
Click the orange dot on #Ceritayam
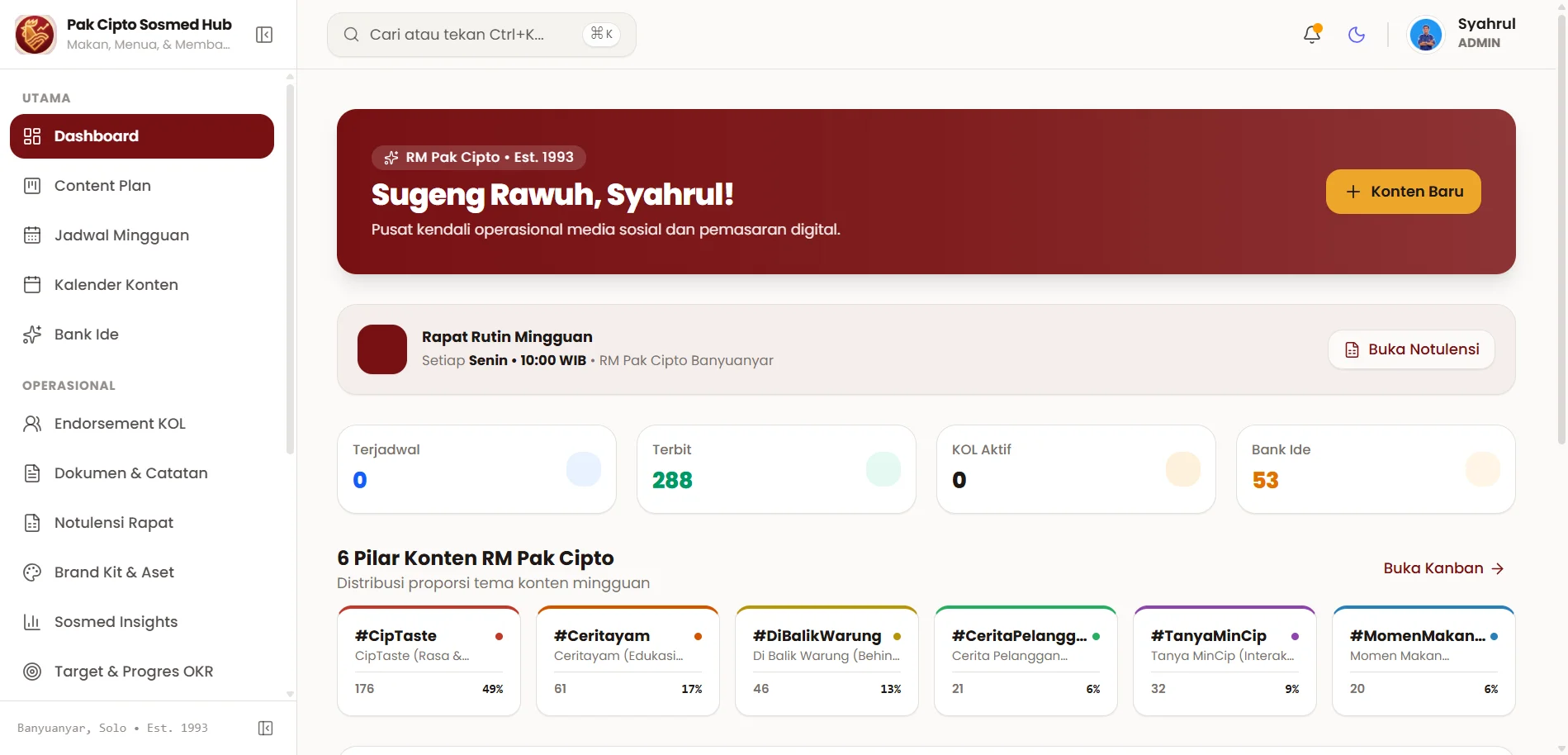click(698, 636)
